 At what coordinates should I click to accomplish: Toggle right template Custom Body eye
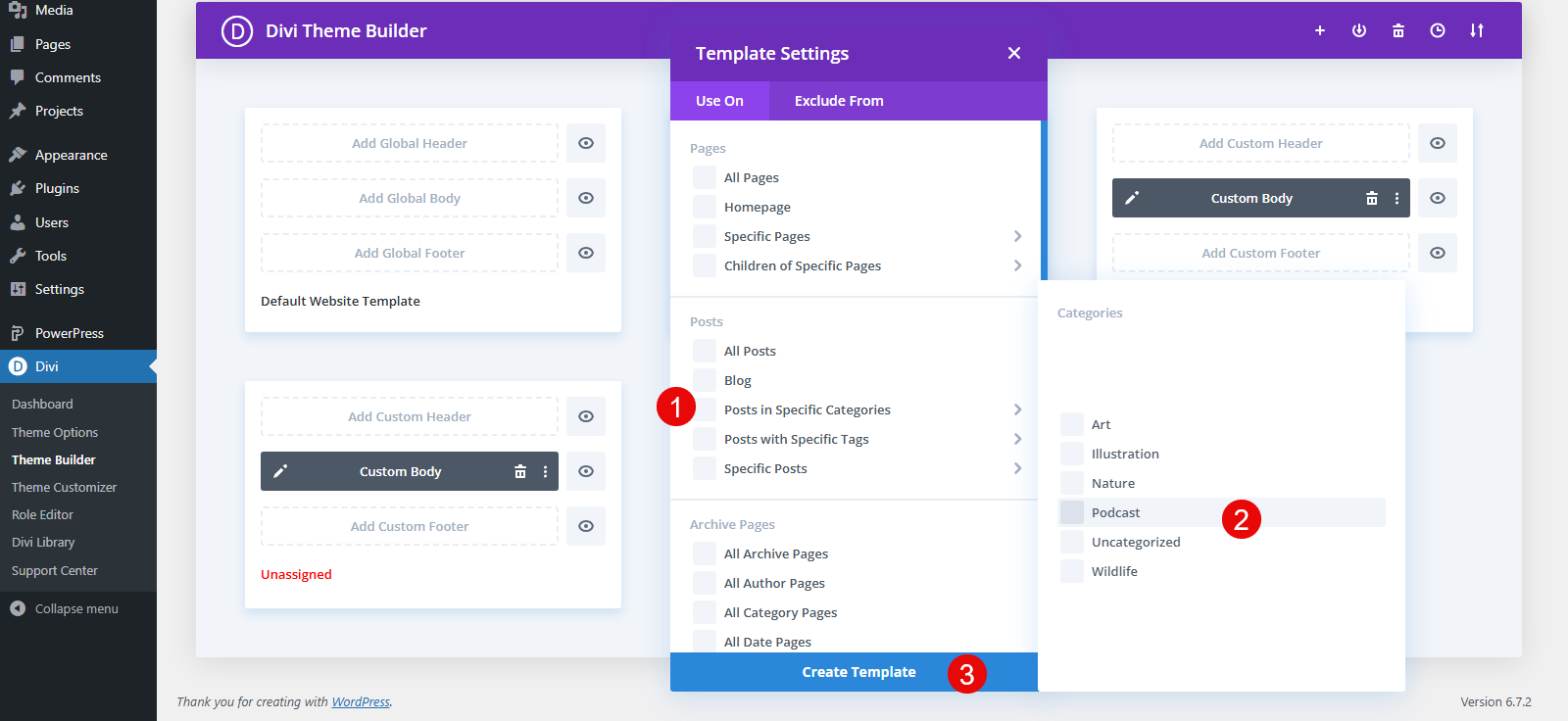[x=1438, y=198]
